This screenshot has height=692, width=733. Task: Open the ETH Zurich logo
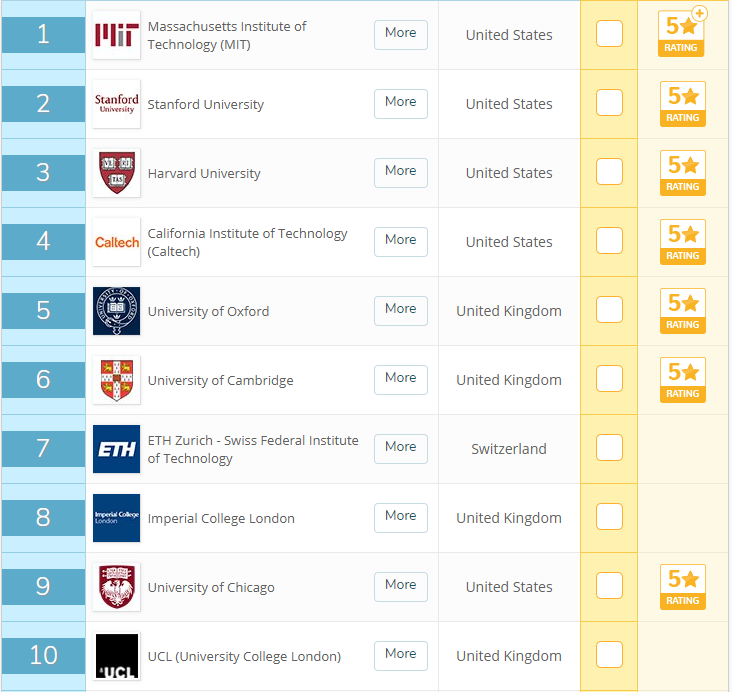click(116, 449)
